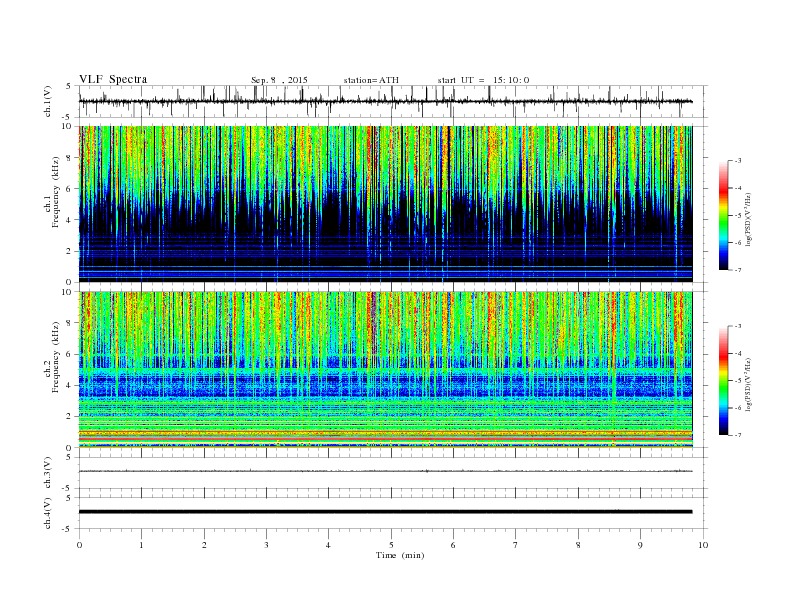Click the ch.2 spectrogram plot area

click(x=386, y=370)
